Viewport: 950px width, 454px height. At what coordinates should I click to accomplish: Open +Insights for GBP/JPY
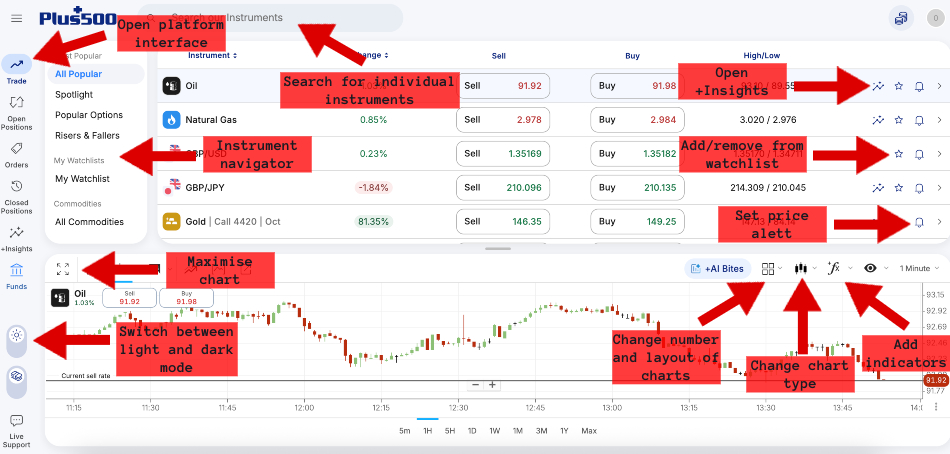click(878, 188)
